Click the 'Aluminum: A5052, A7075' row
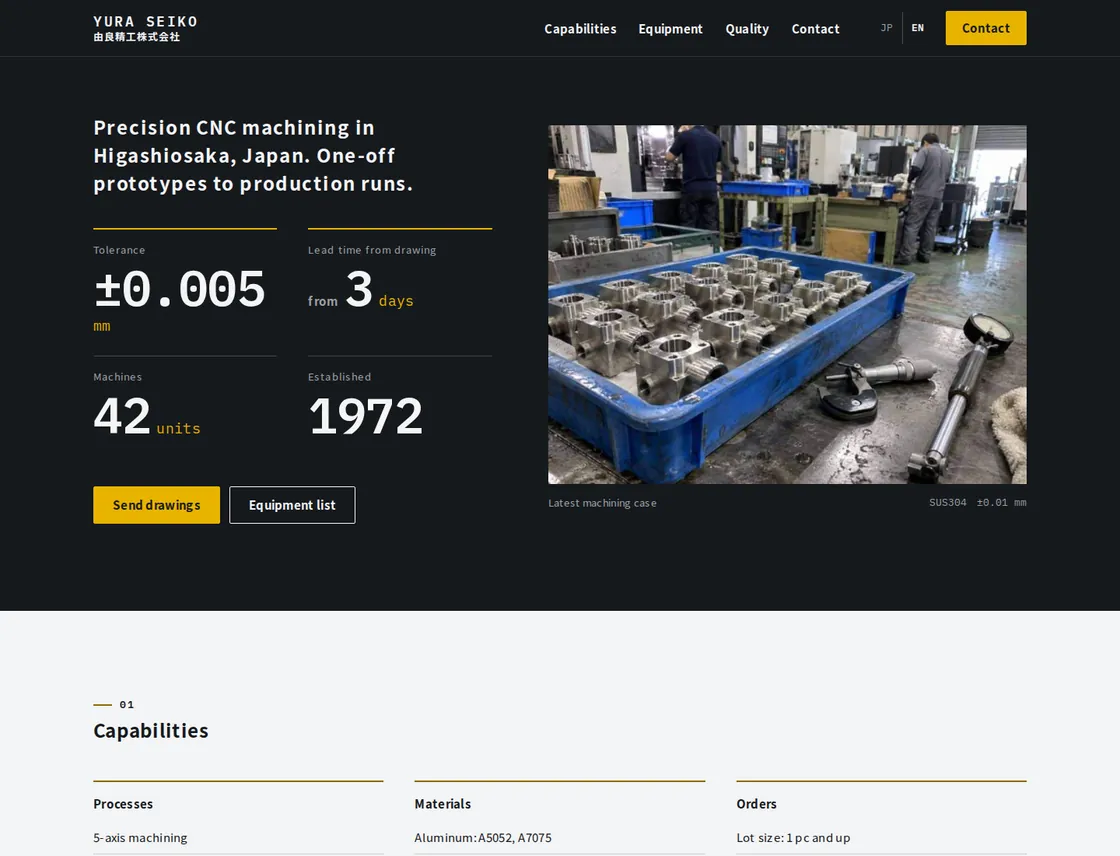This screenshot has height=856, width=1120. point(559,837)
